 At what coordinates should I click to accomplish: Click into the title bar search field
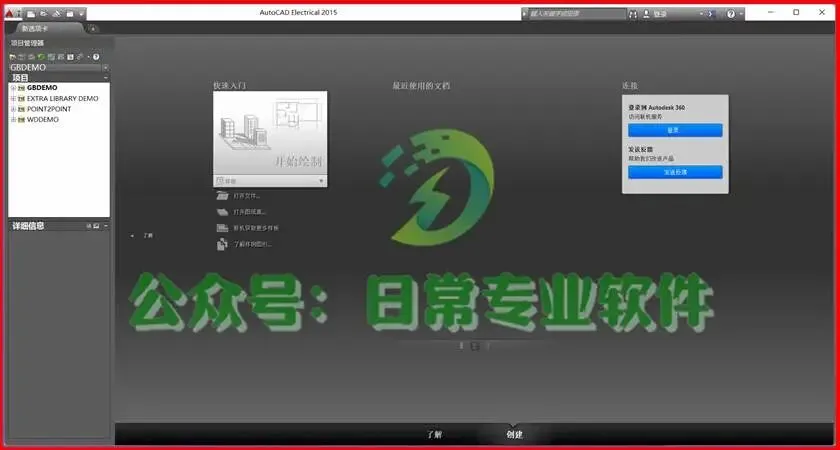pos(578,13)
